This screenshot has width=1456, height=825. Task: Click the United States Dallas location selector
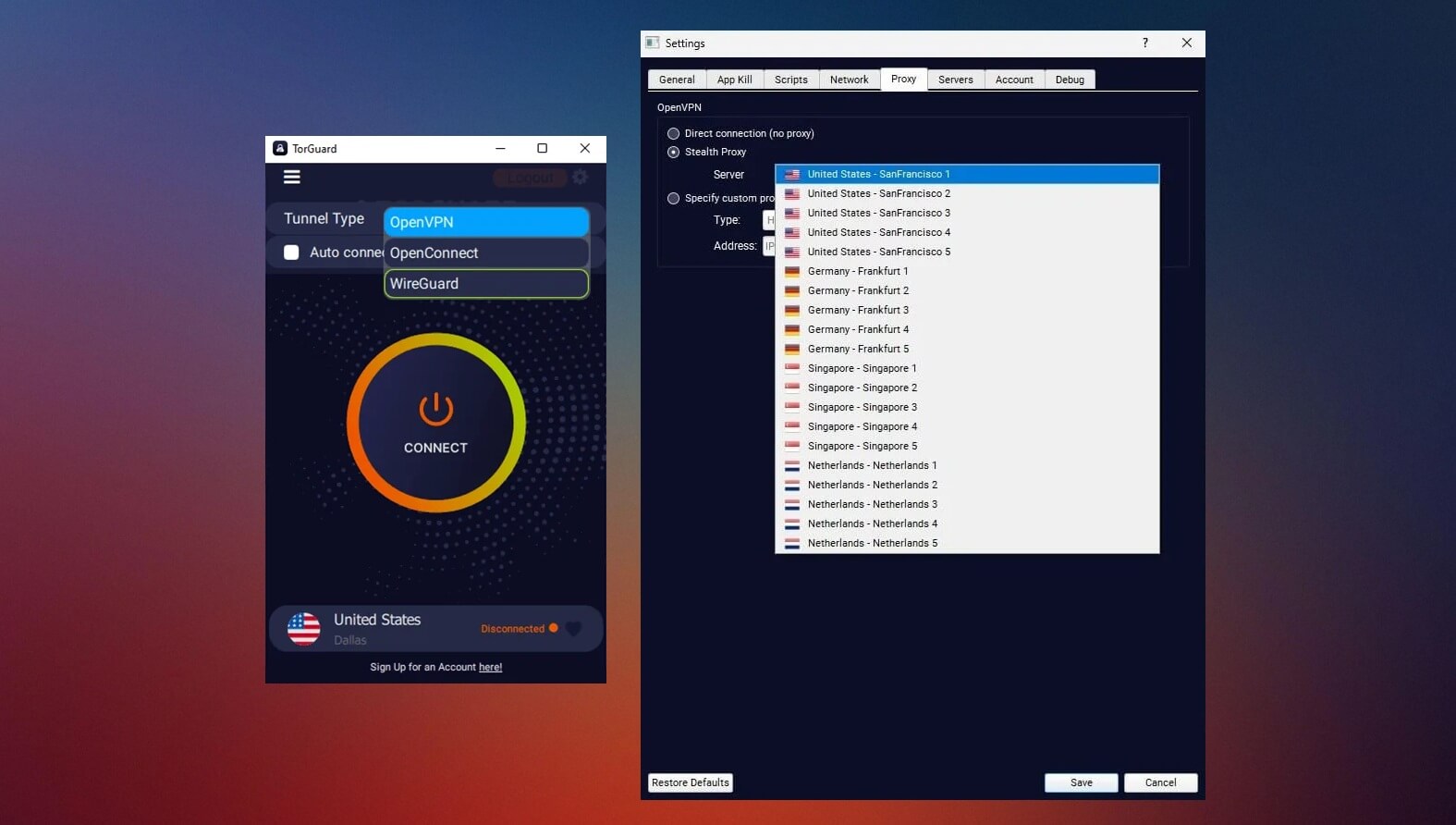click(x=435, y=629)
